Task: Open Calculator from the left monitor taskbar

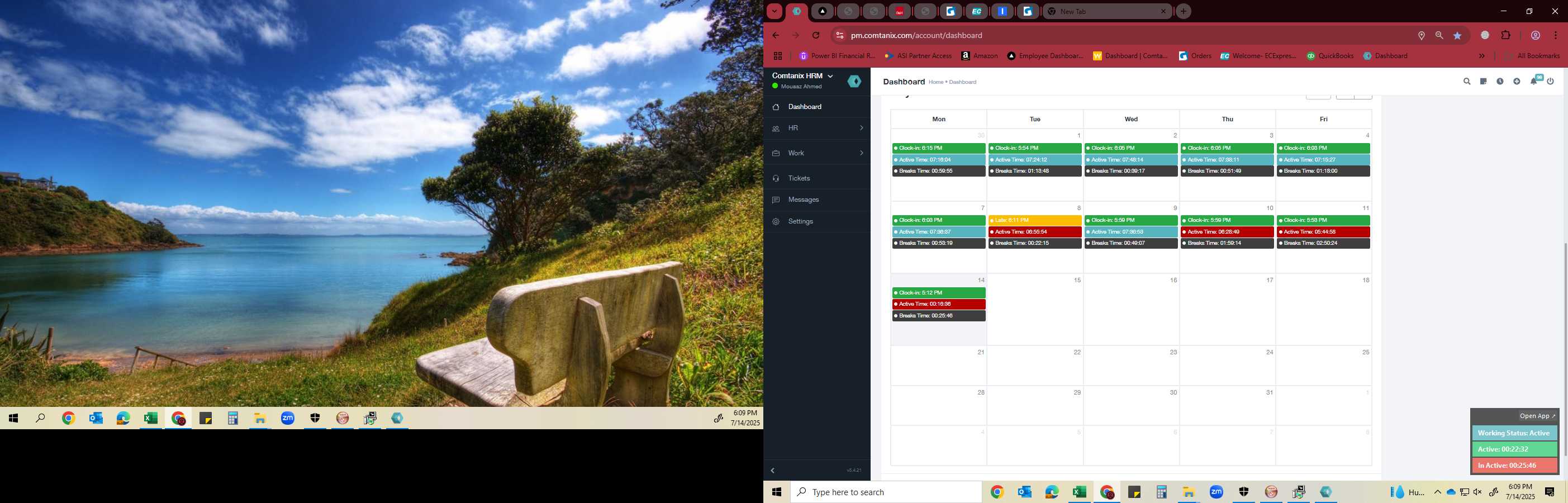Action: click(232, 419)
